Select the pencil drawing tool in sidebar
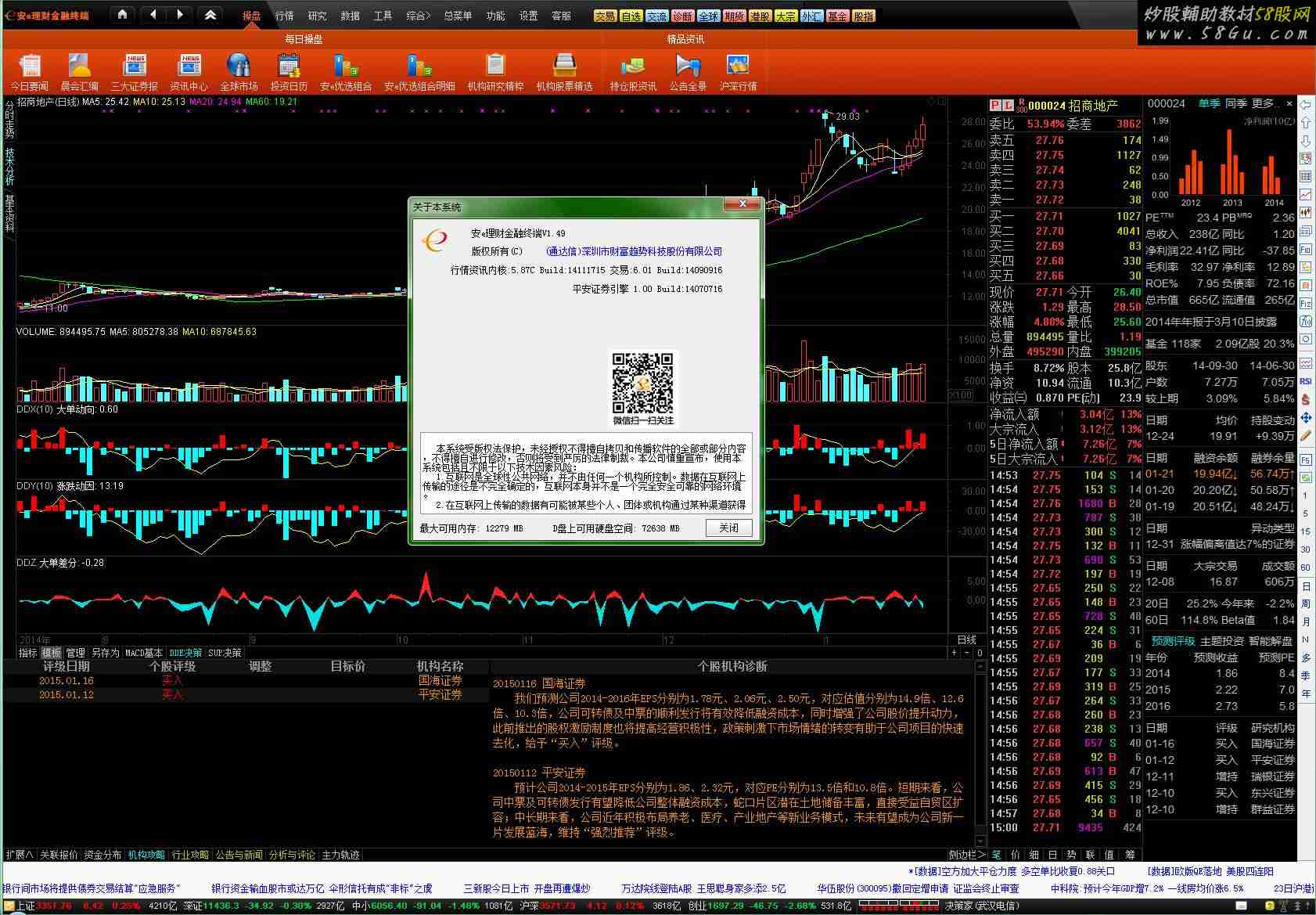Screen dimensions: 1316x915 pos(1306,435)
